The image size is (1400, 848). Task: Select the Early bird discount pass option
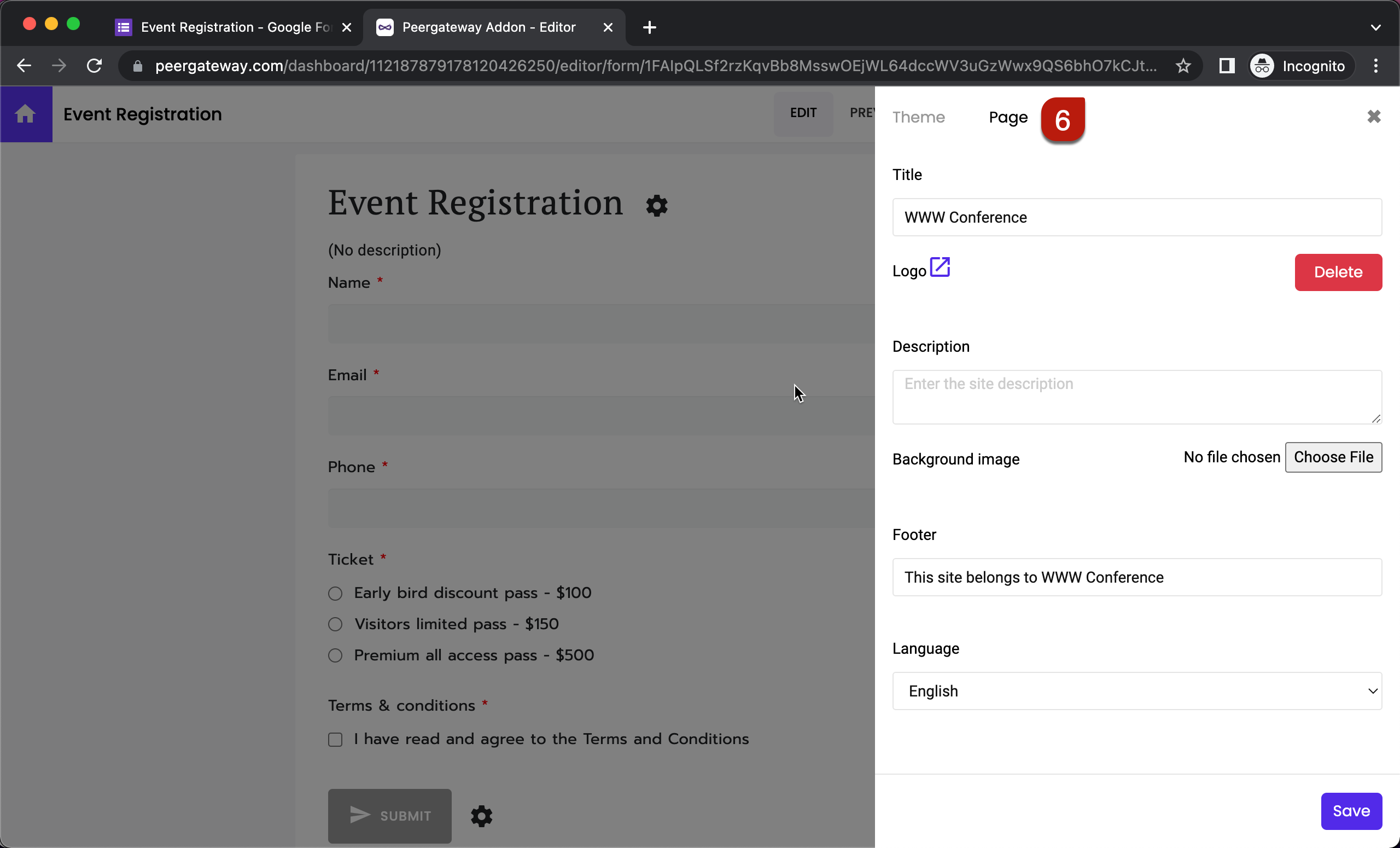(x=335, y=594)
